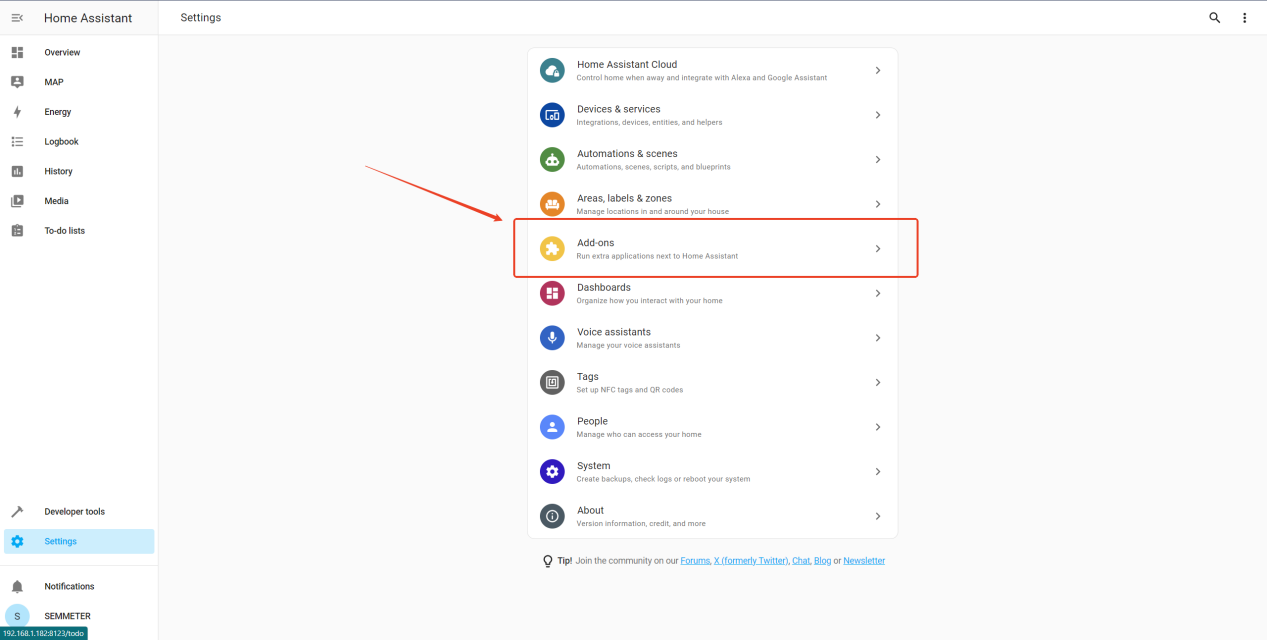Open the Forums link
Image resolution: width=1267 pixels, height=640 pixels.
pos(695,561)
